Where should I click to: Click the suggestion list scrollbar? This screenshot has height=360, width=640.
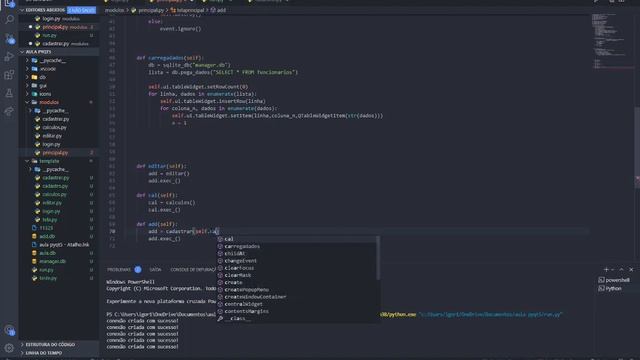378,258
